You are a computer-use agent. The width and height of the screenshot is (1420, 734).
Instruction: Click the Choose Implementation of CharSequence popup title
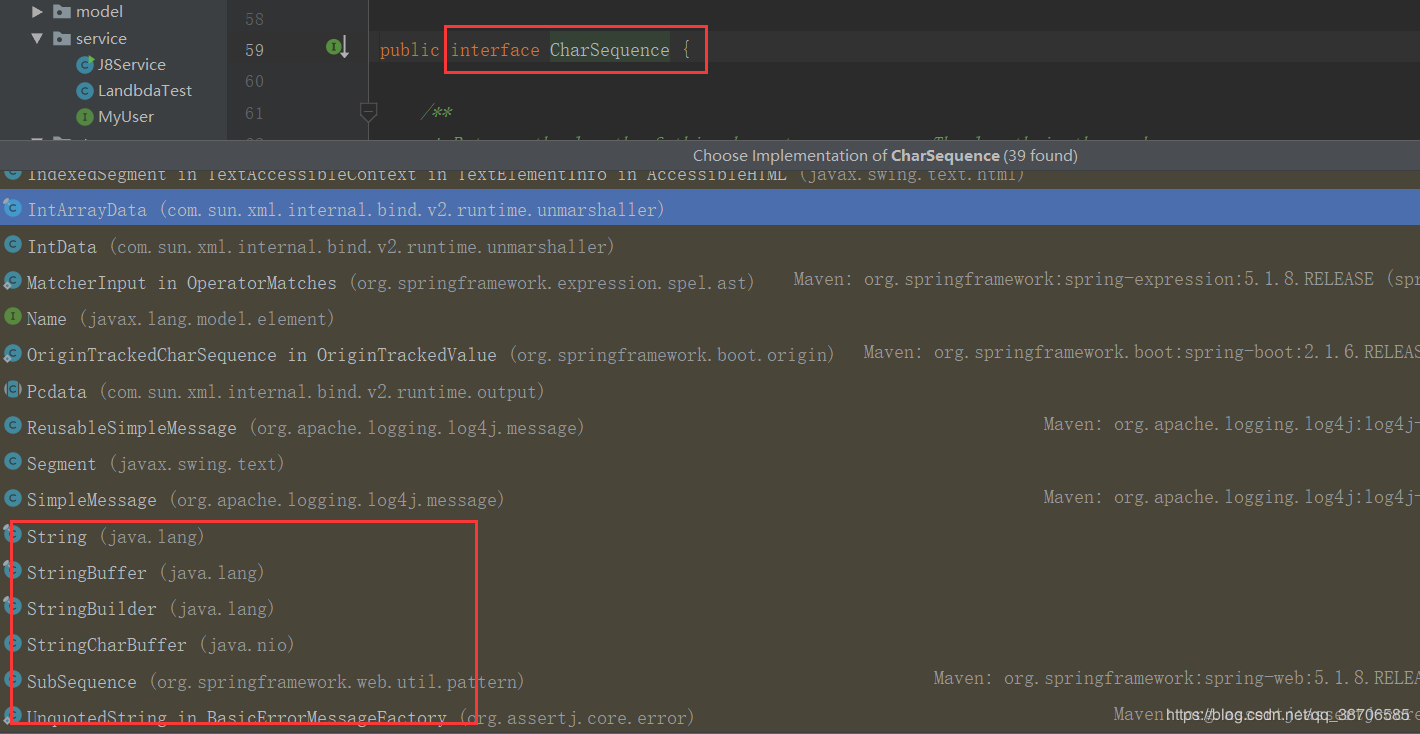[885, 155]
